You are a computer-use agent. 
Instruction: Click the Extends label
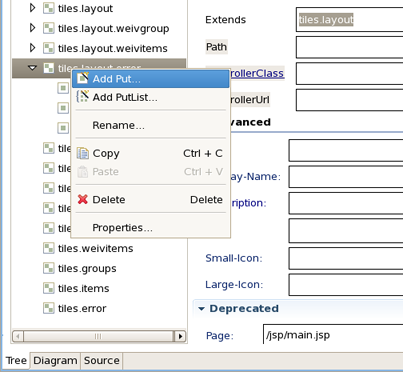226,20
